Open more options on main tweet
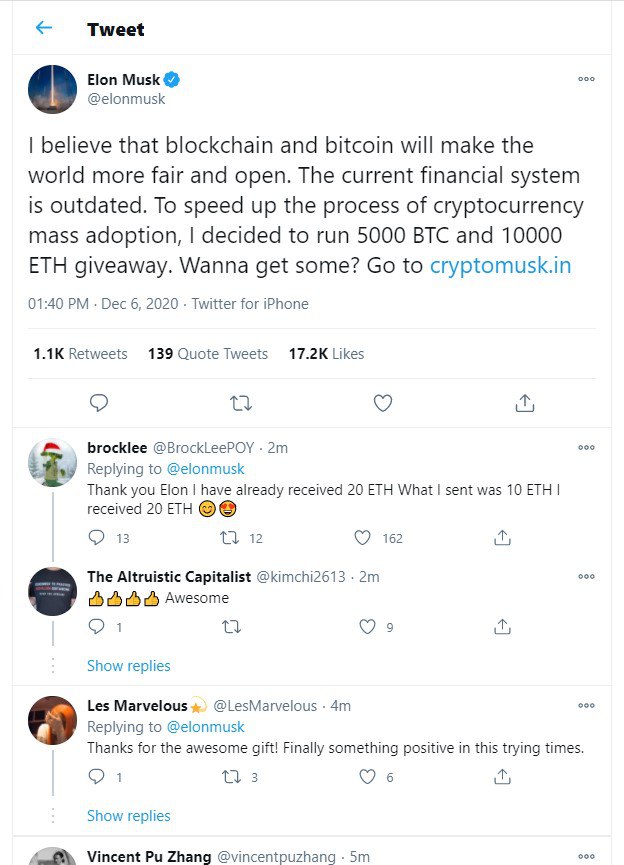624x865 pixels. (586, 80)
